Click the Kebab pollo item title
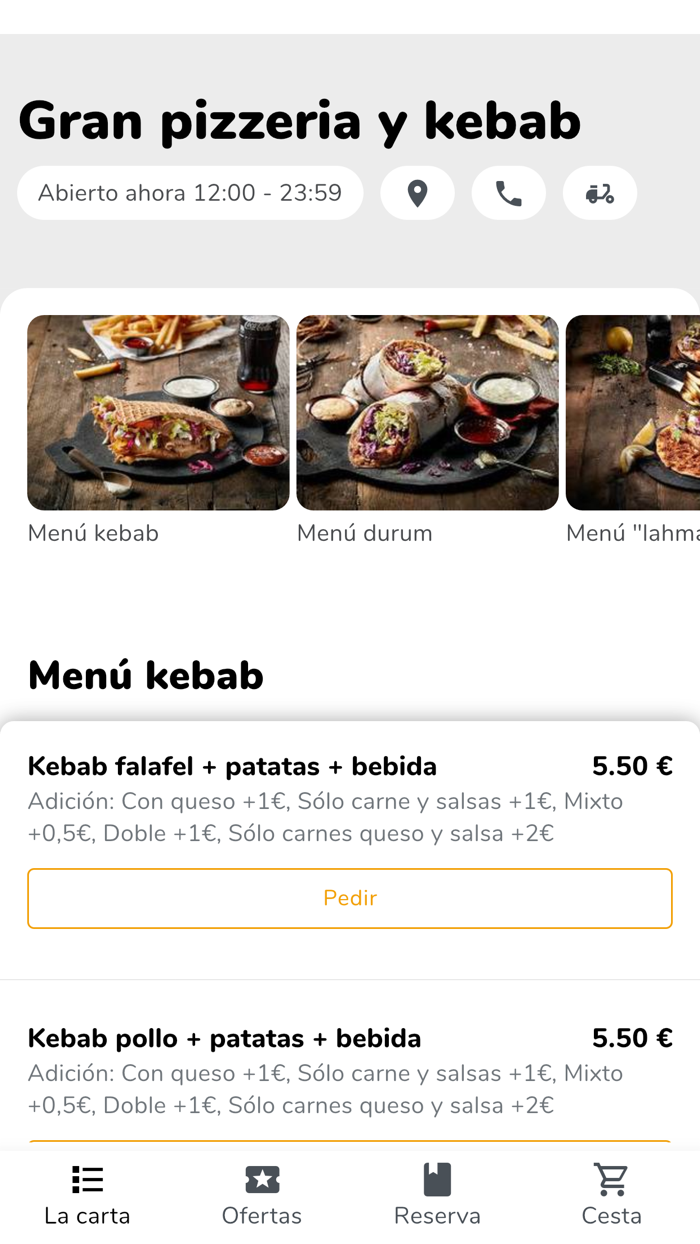This screenshot has width=700, height=1244. (223, 1038)
